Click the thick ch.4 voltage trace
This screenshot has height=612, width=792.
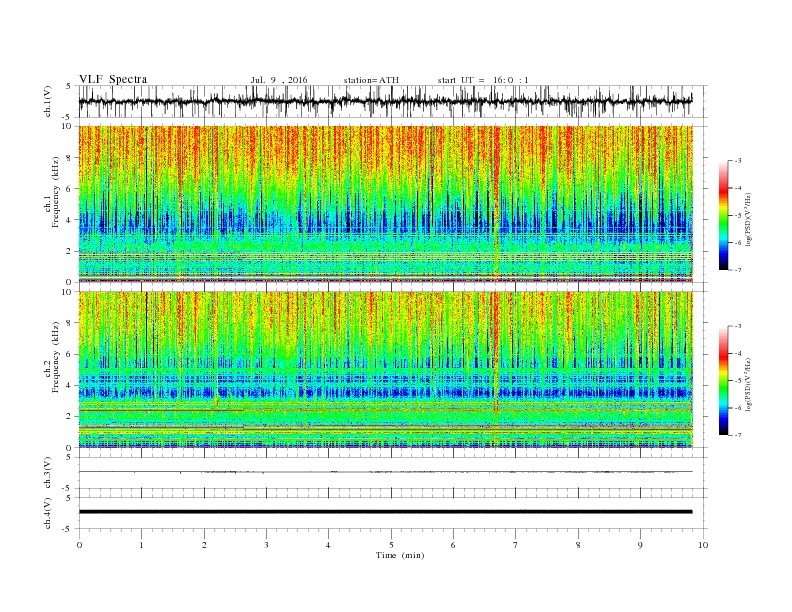[385, 512]
